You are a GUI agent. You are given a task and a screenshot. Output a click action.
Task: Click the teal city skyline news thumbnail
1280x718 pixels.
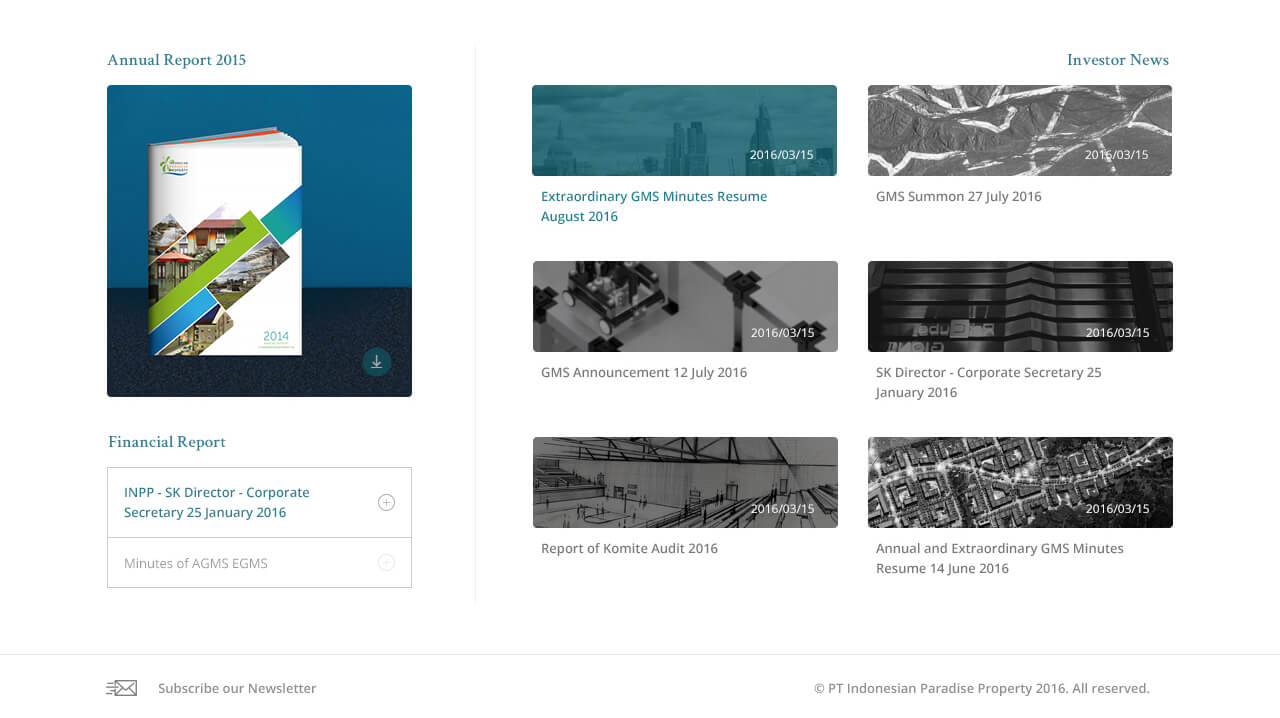684,130
